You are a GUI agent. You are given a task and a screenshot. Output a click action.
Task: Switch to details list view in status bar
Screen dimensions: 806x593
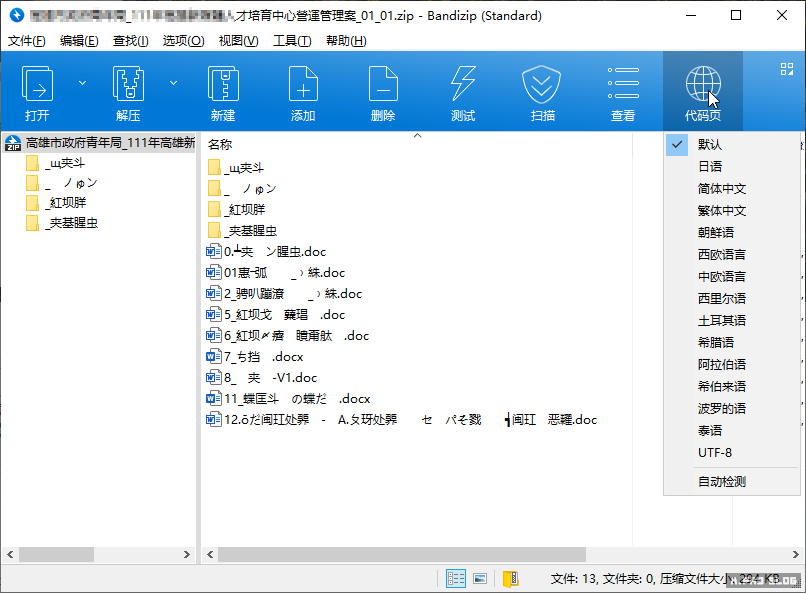click(x=456, y=579)
